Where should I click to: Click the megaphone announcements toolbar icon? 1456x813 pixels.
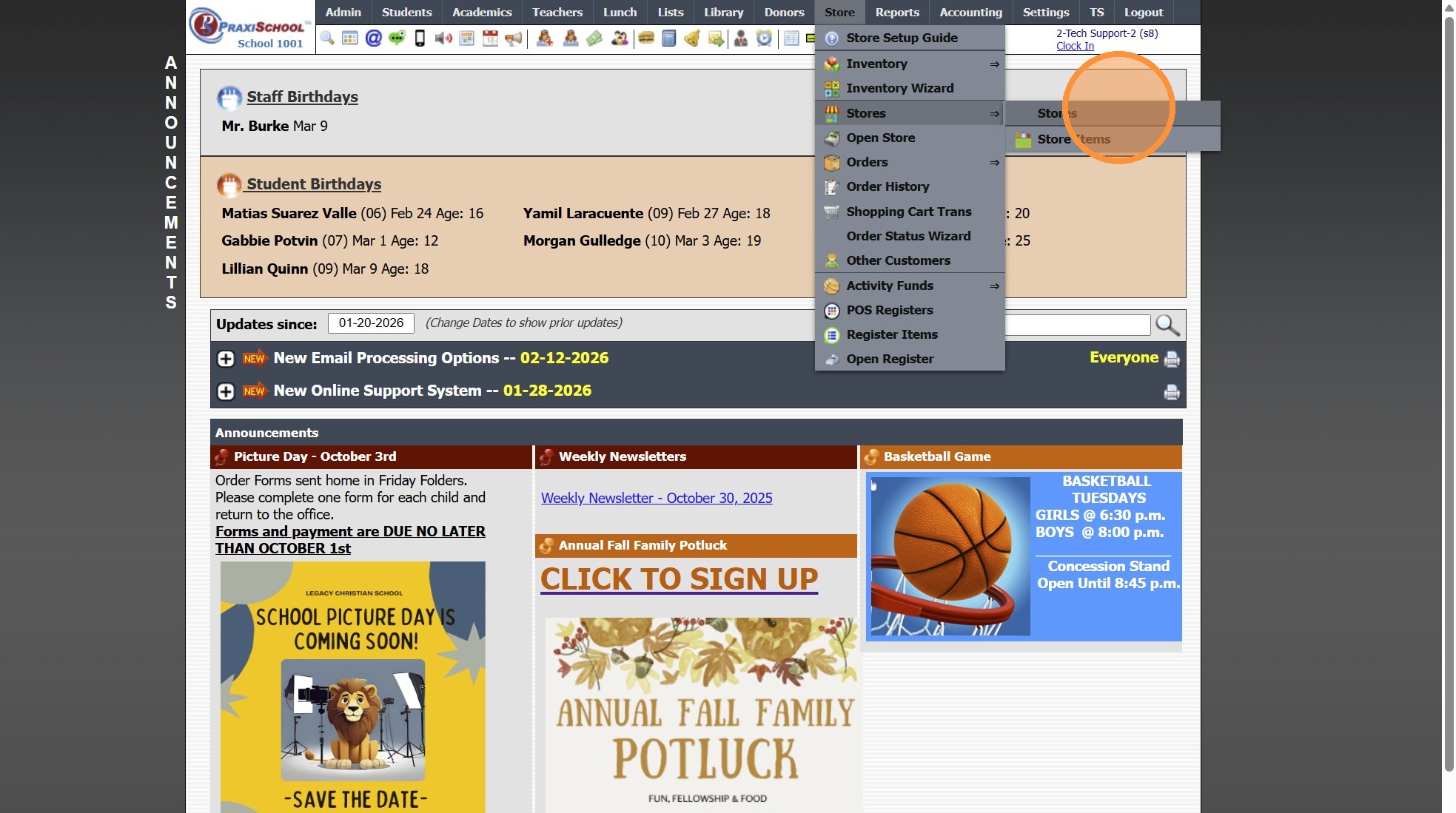(513, 38)
